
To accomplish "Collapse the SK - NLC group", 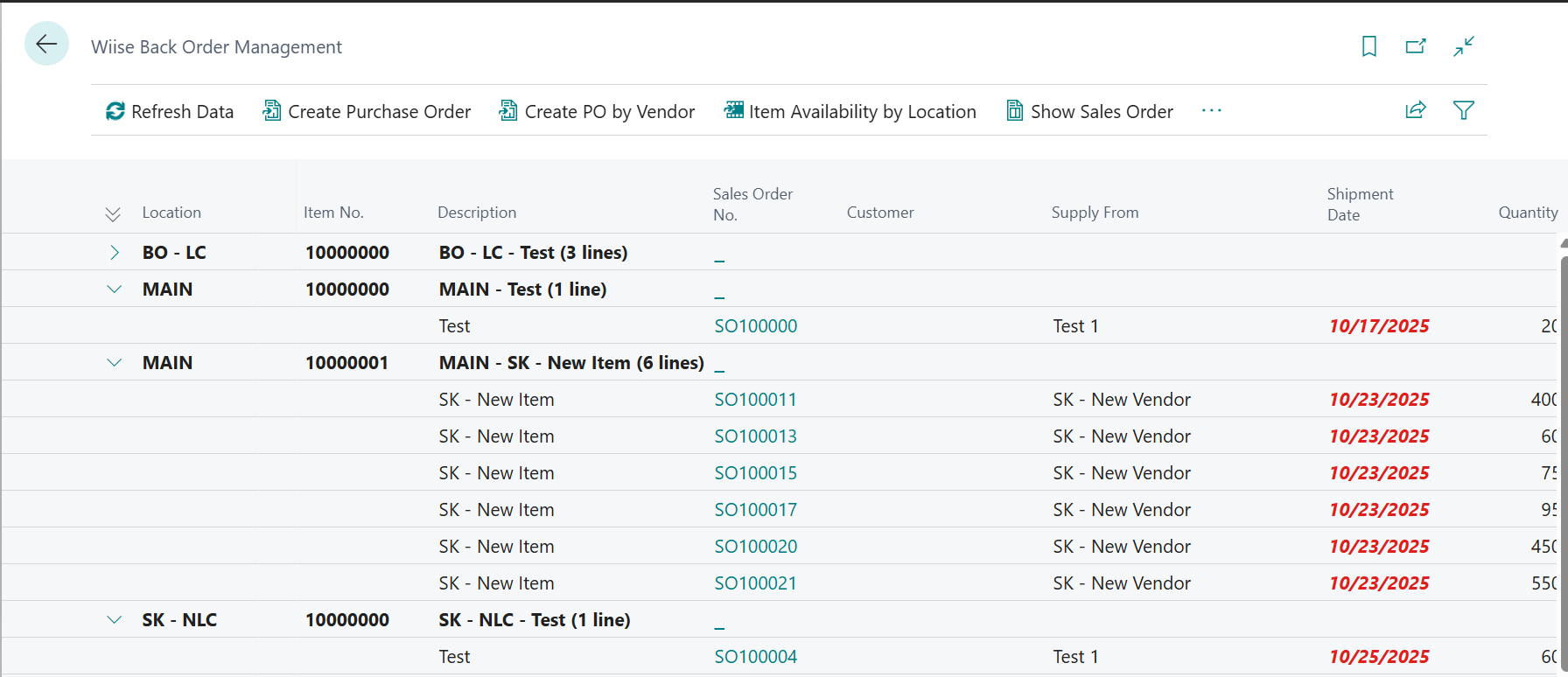I will (x=114, y=620).
